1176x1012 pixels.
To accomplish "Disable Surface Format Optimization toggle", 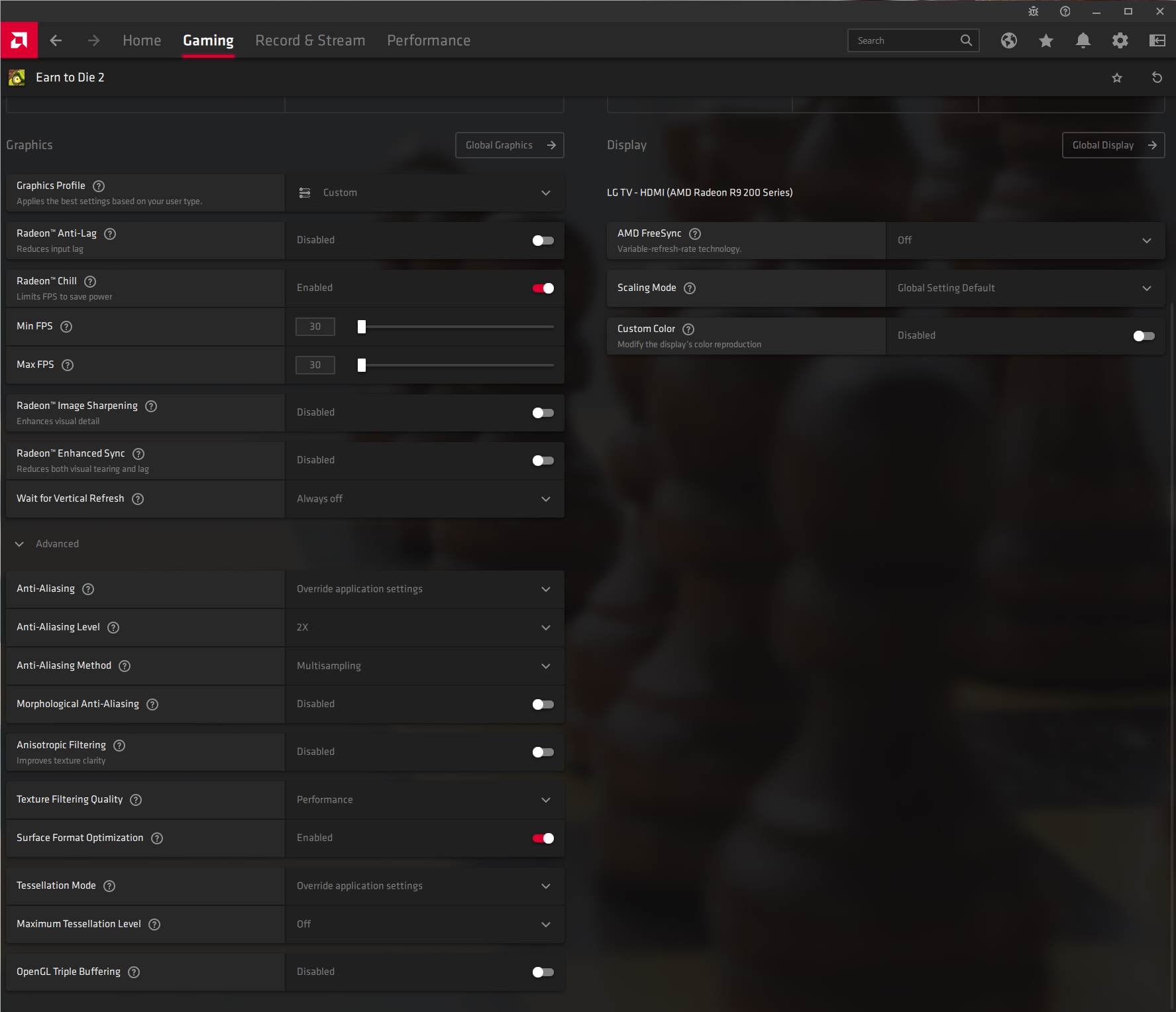I will [x=543, y=838].
